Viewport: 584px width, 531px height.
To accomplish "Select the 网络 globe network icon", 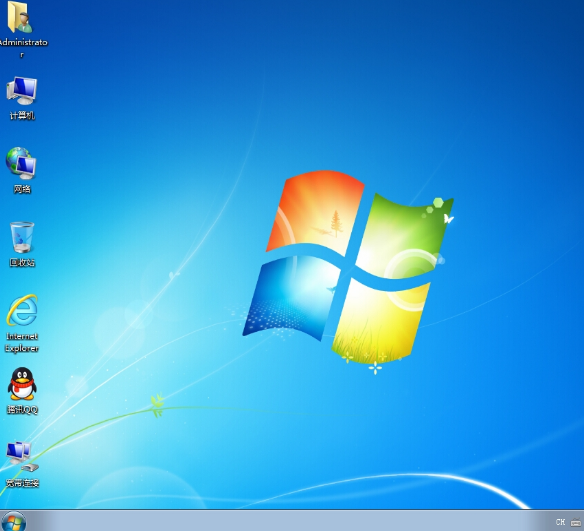I will coord(21,163).
